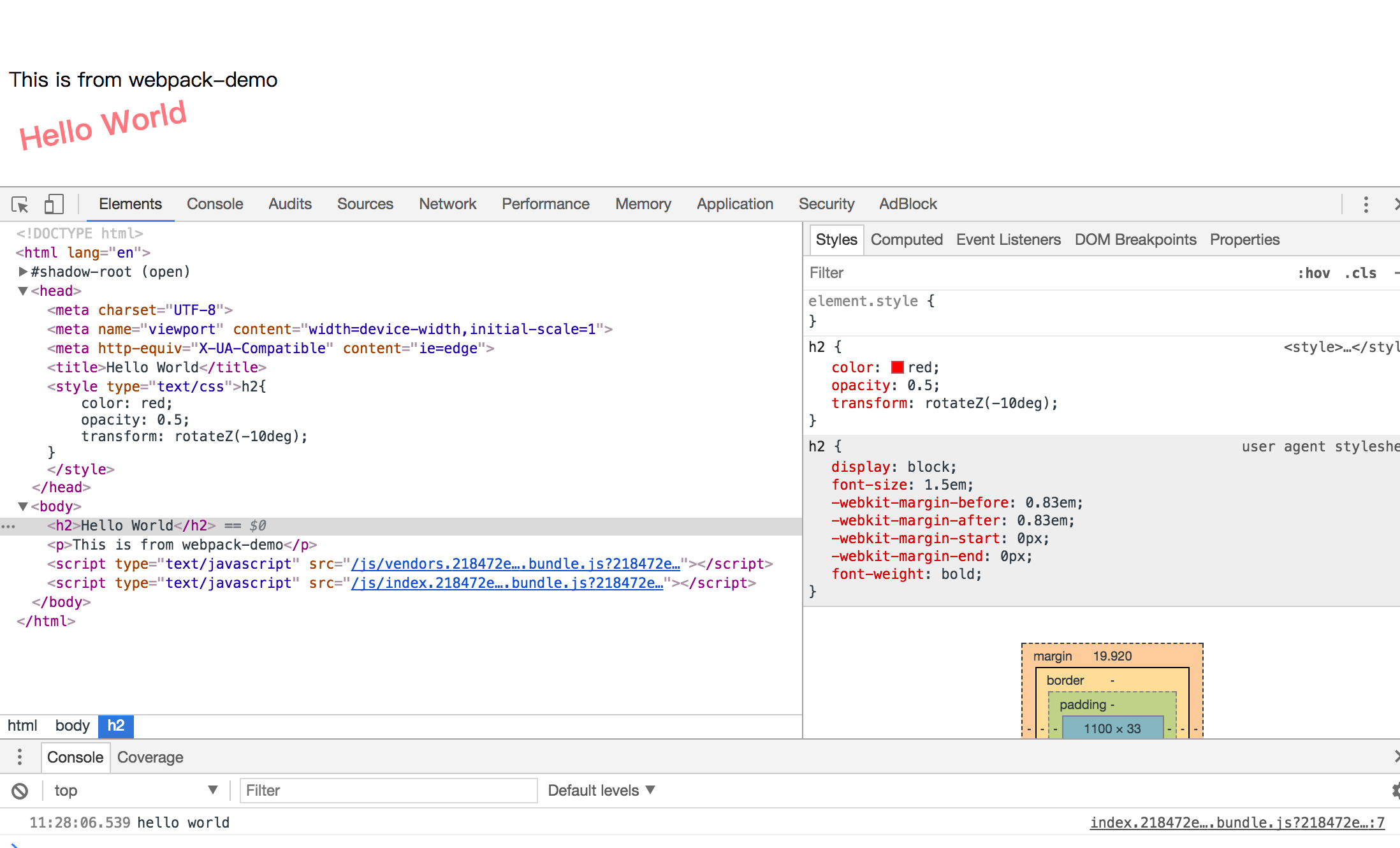Activate the inspect element picker icon
The width and height of the screenshot is (1400, 848).
(x=20, y=205)
